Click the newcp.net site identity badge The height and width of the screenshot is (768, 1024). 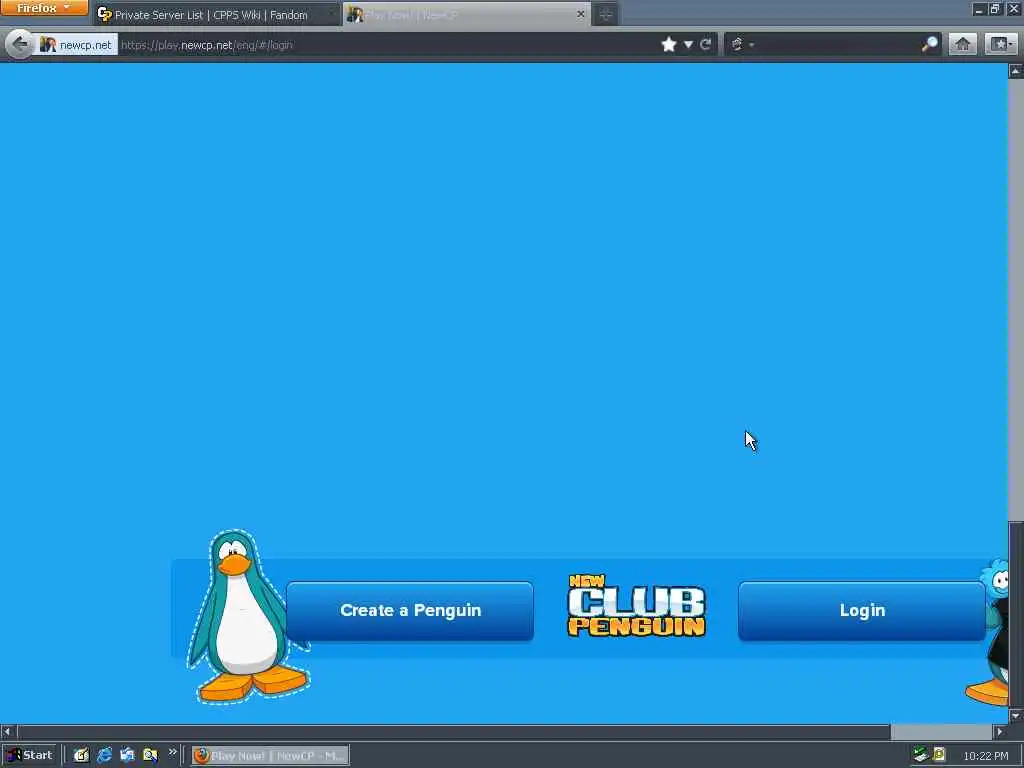(x=76, y=45)
